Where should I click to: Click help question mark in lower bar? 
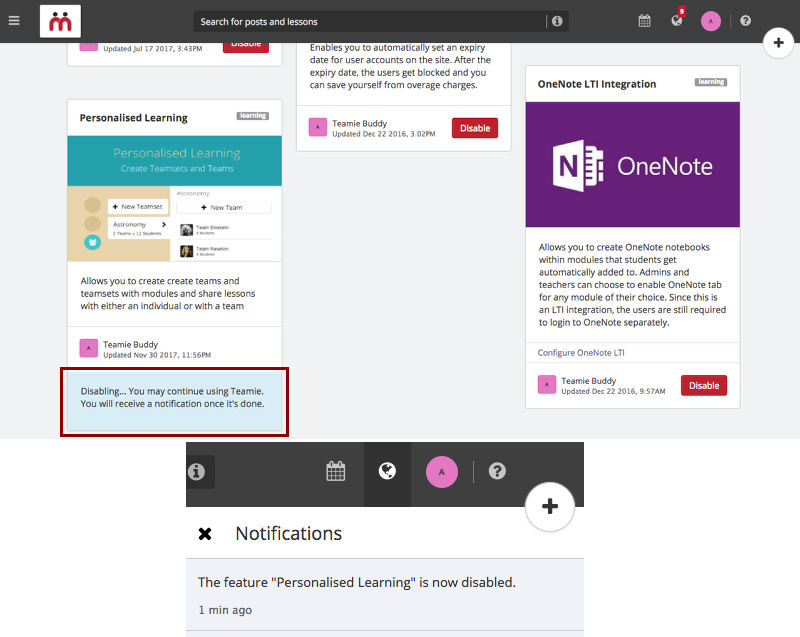pyautogui.click(x=497, y=471)
